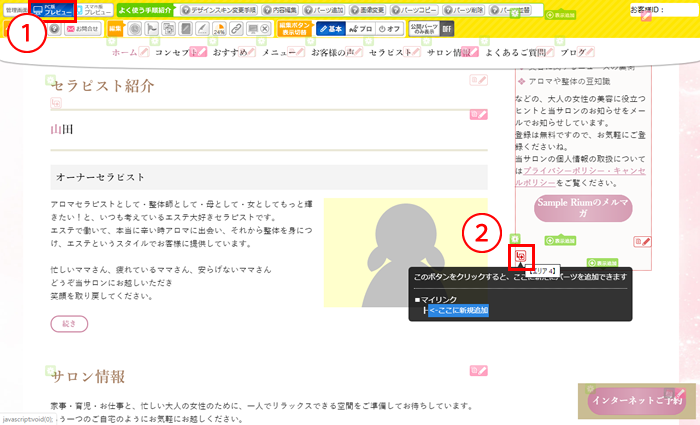Click オーナーセラピスト subheading text

(x=100, y=177)
